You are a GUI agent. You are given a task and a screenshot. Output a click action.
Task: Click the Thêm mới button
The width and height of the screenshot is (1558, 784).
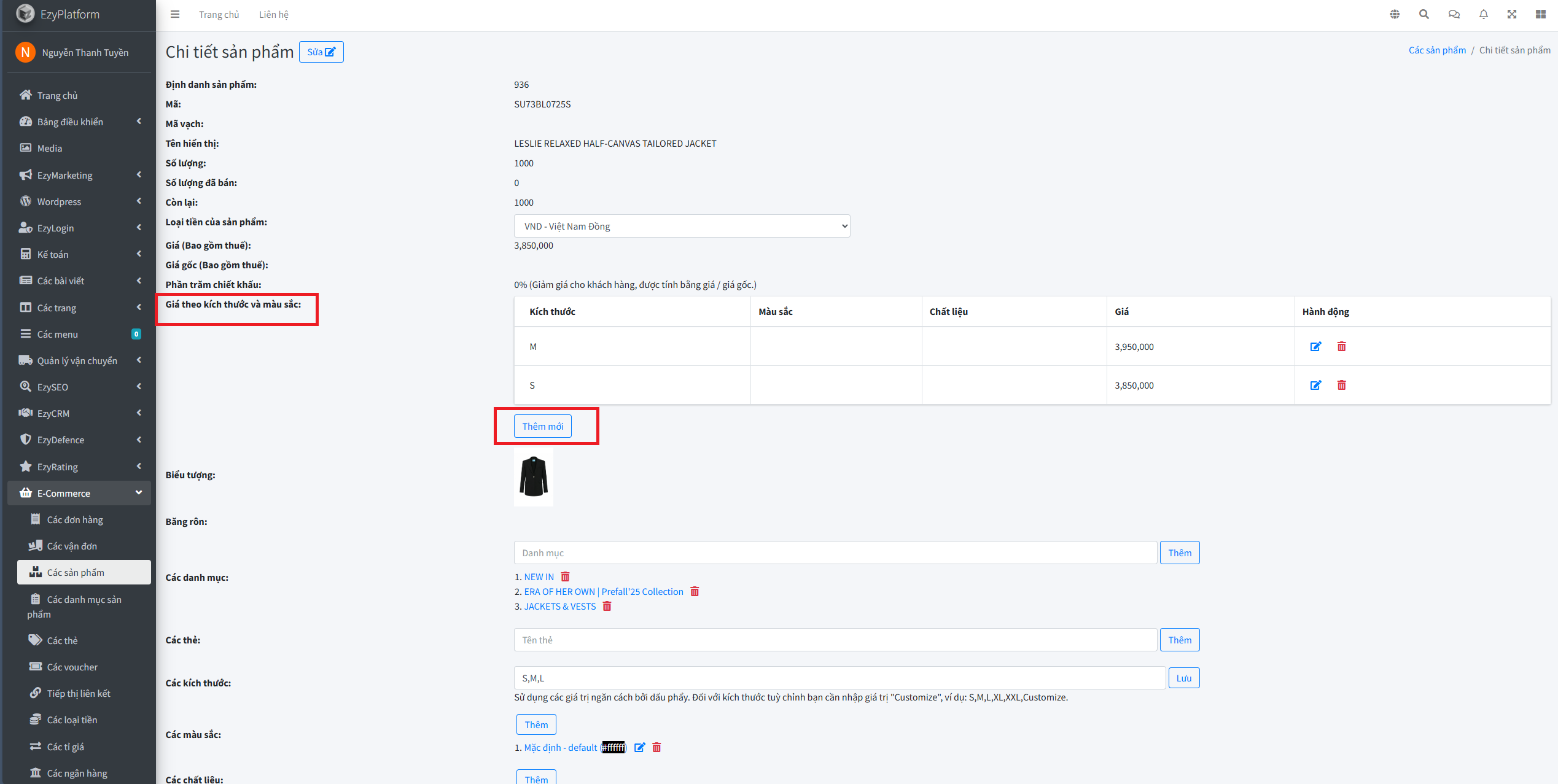[x=542, y=426]
